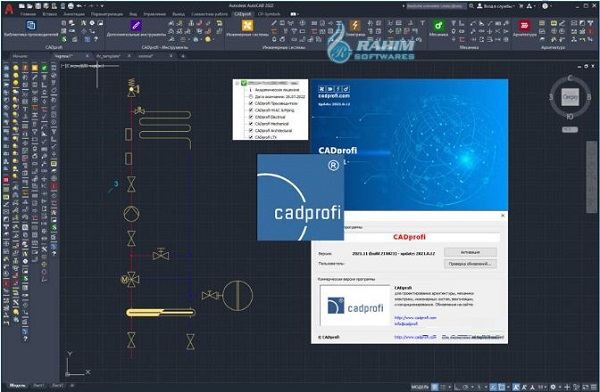
Task: Uncheck CADprofi HVAC & Piping checkbox
Action: [x=251, y=110]
